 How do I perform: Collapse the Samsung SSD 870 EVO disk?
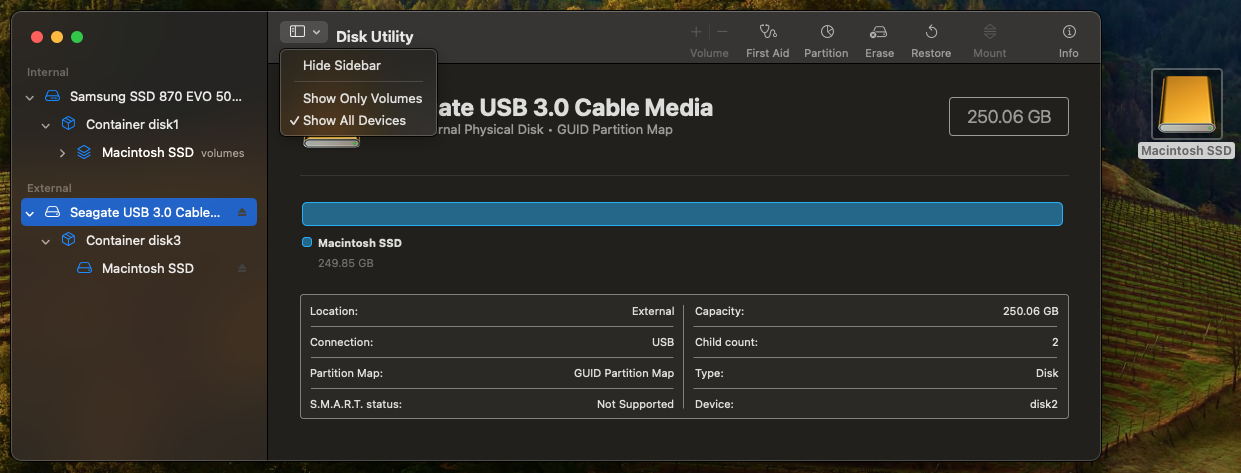click(x=30, y=97)
